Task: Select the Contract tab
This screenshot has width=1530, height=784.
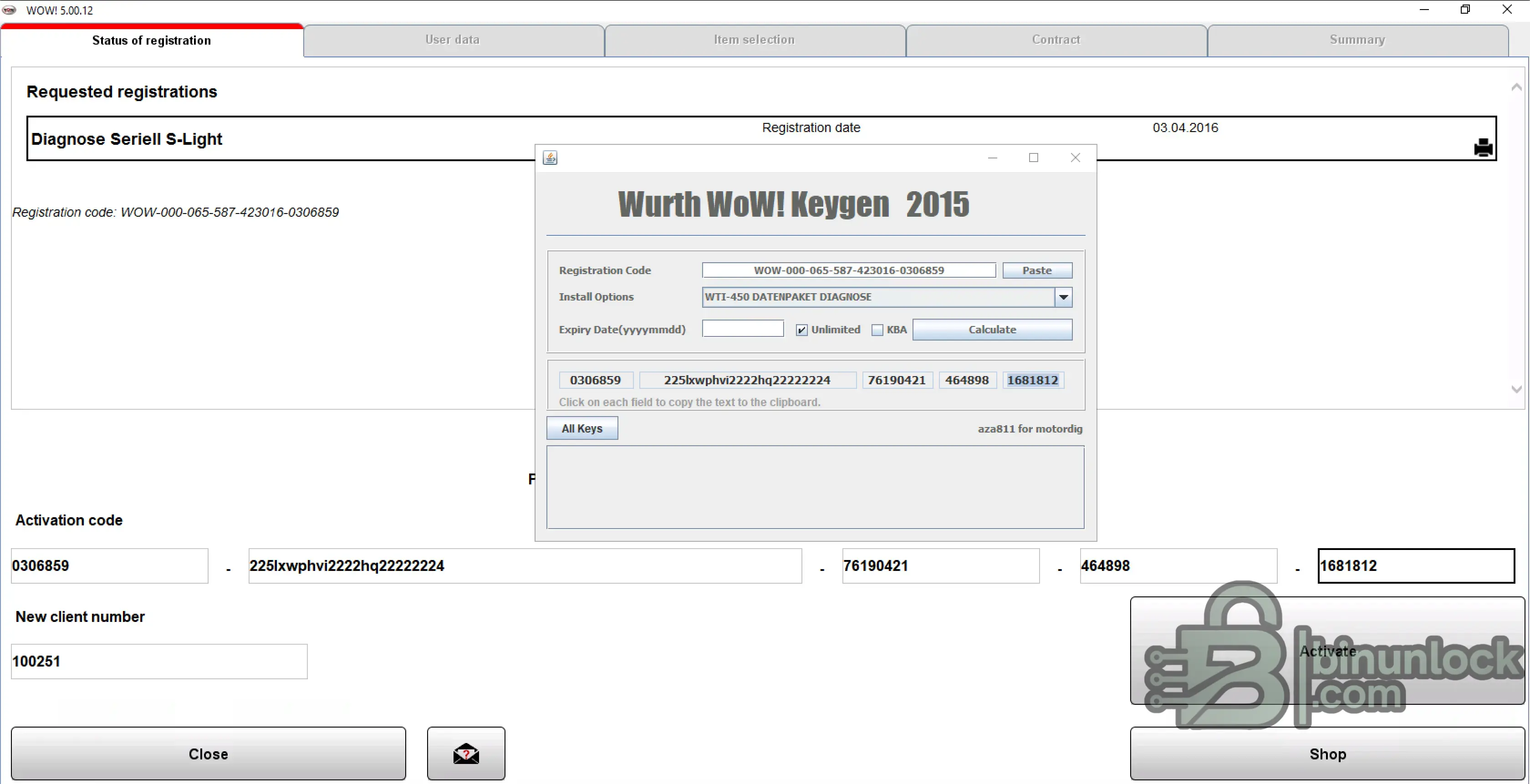Action: point(1056,40)
